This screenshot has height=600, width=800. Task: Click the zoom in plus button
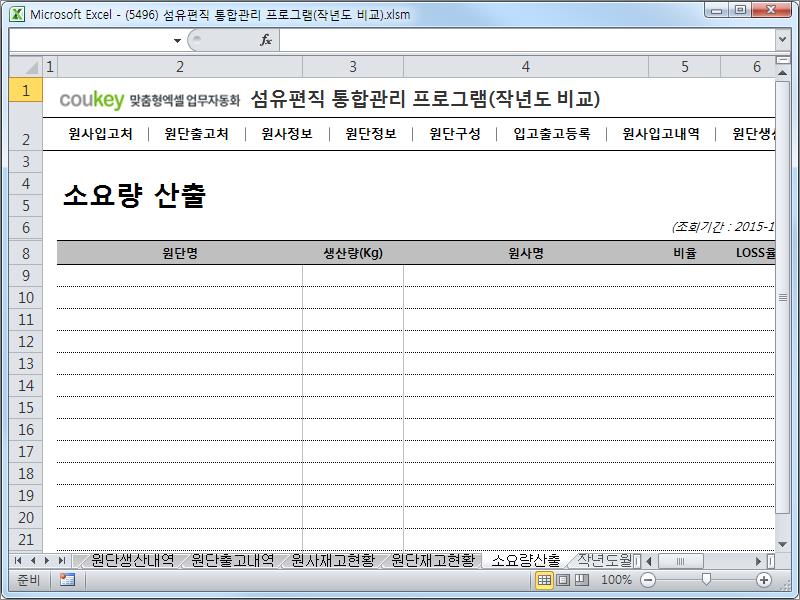(x=764, y=580)
